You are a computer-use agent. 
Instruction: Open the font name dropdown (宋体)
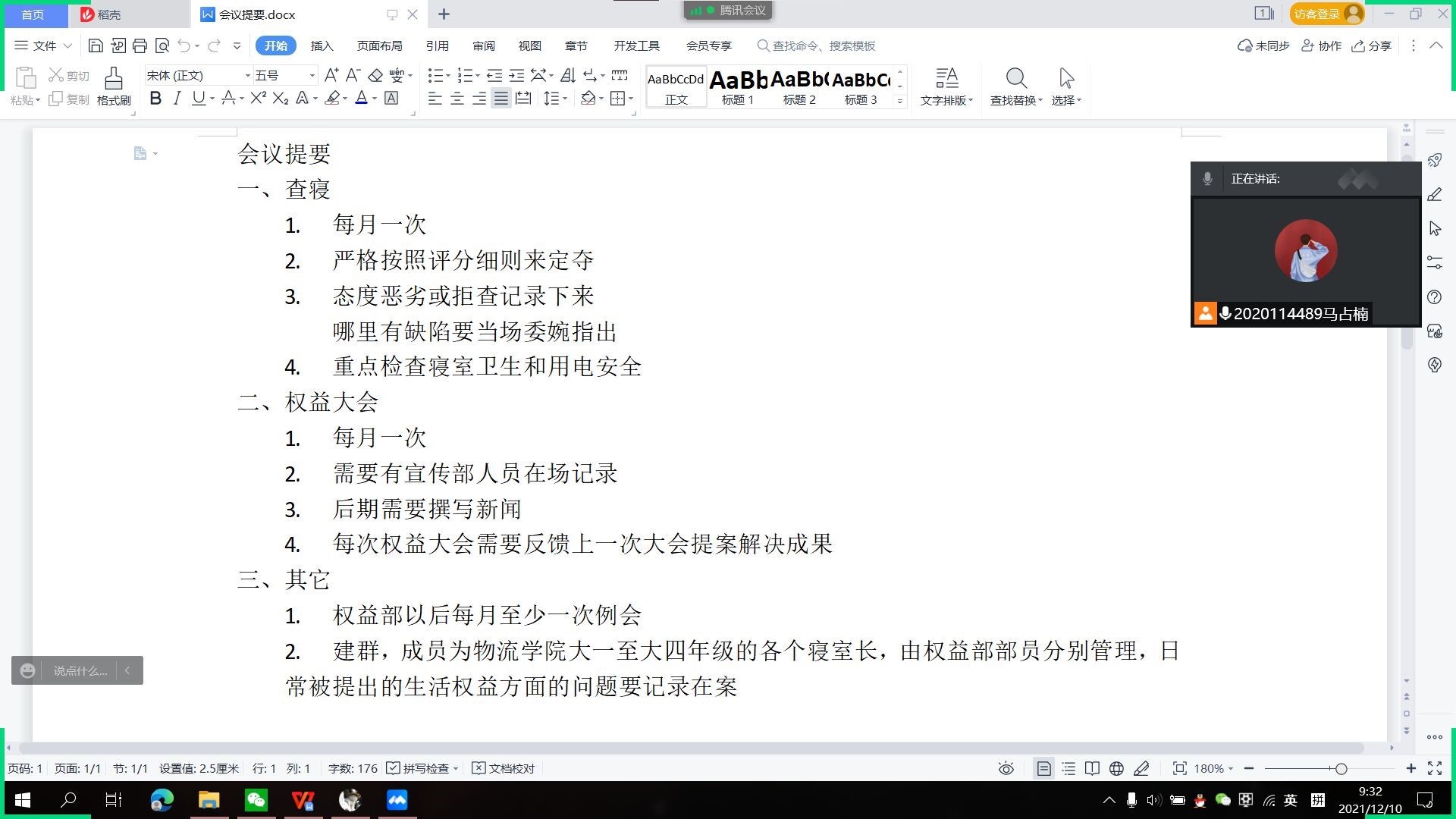[247, 76]
